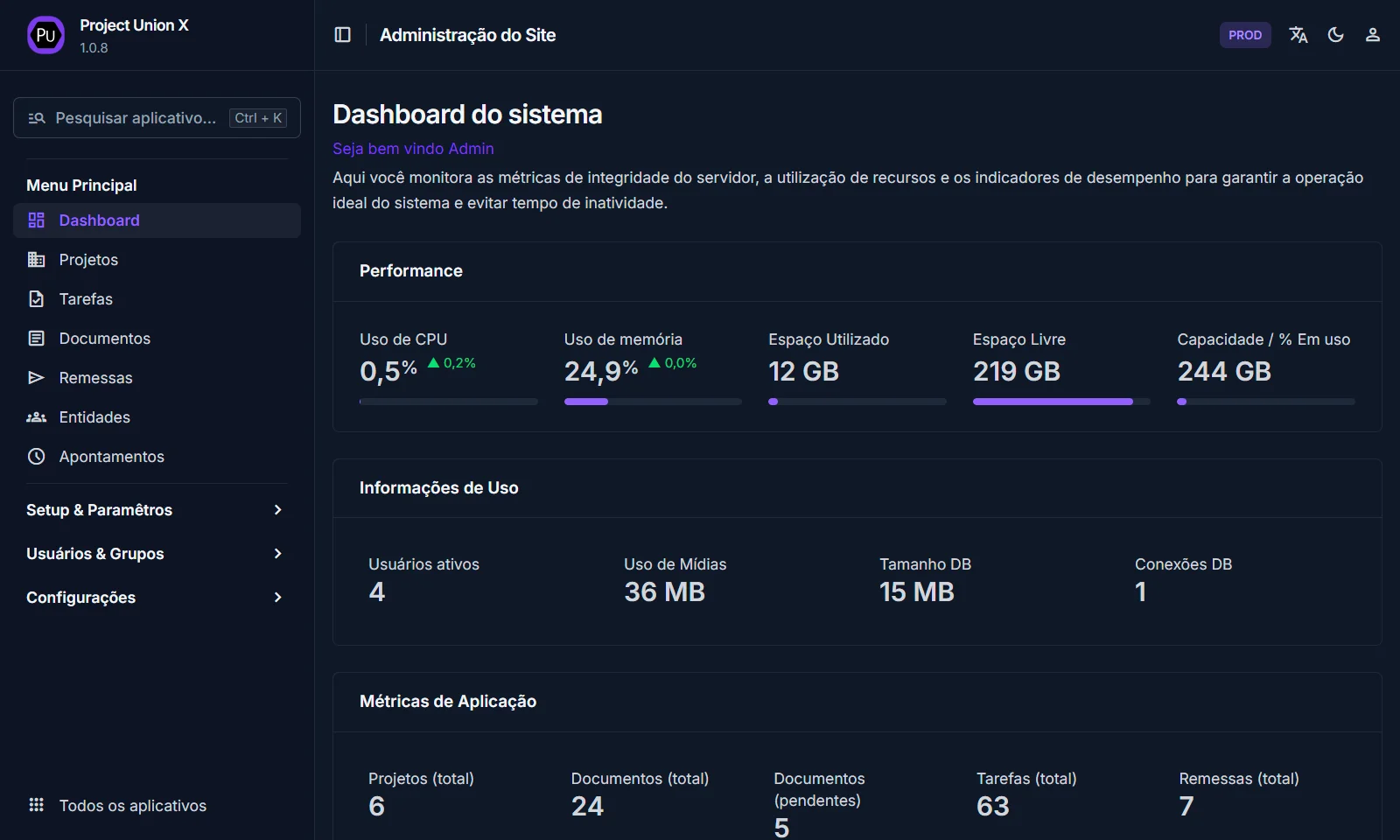The width and height of the screenshot is (1400, 840).
Task: Click the Documentos icon in sidebar
Action: (x=36, y=339)
